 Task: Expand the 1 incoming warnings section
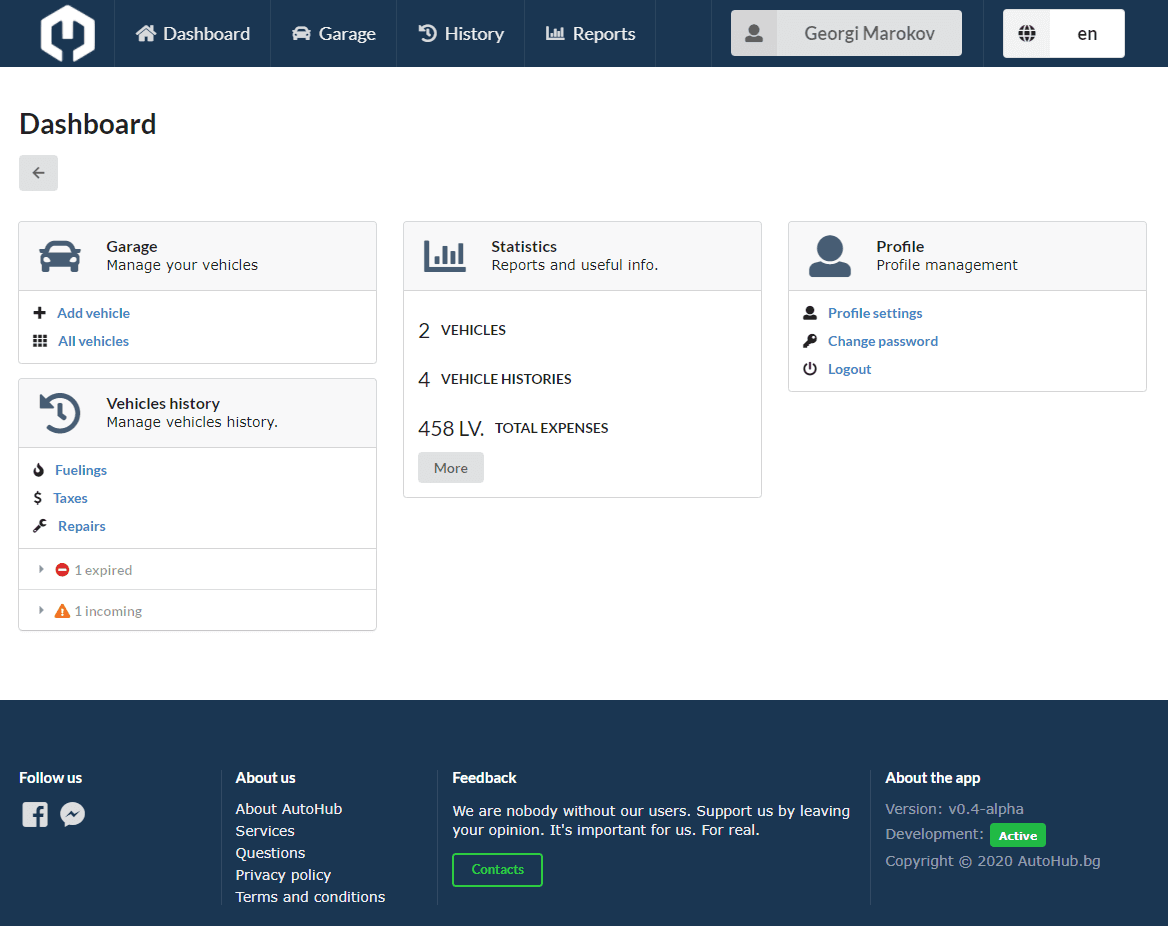point(99,611)
